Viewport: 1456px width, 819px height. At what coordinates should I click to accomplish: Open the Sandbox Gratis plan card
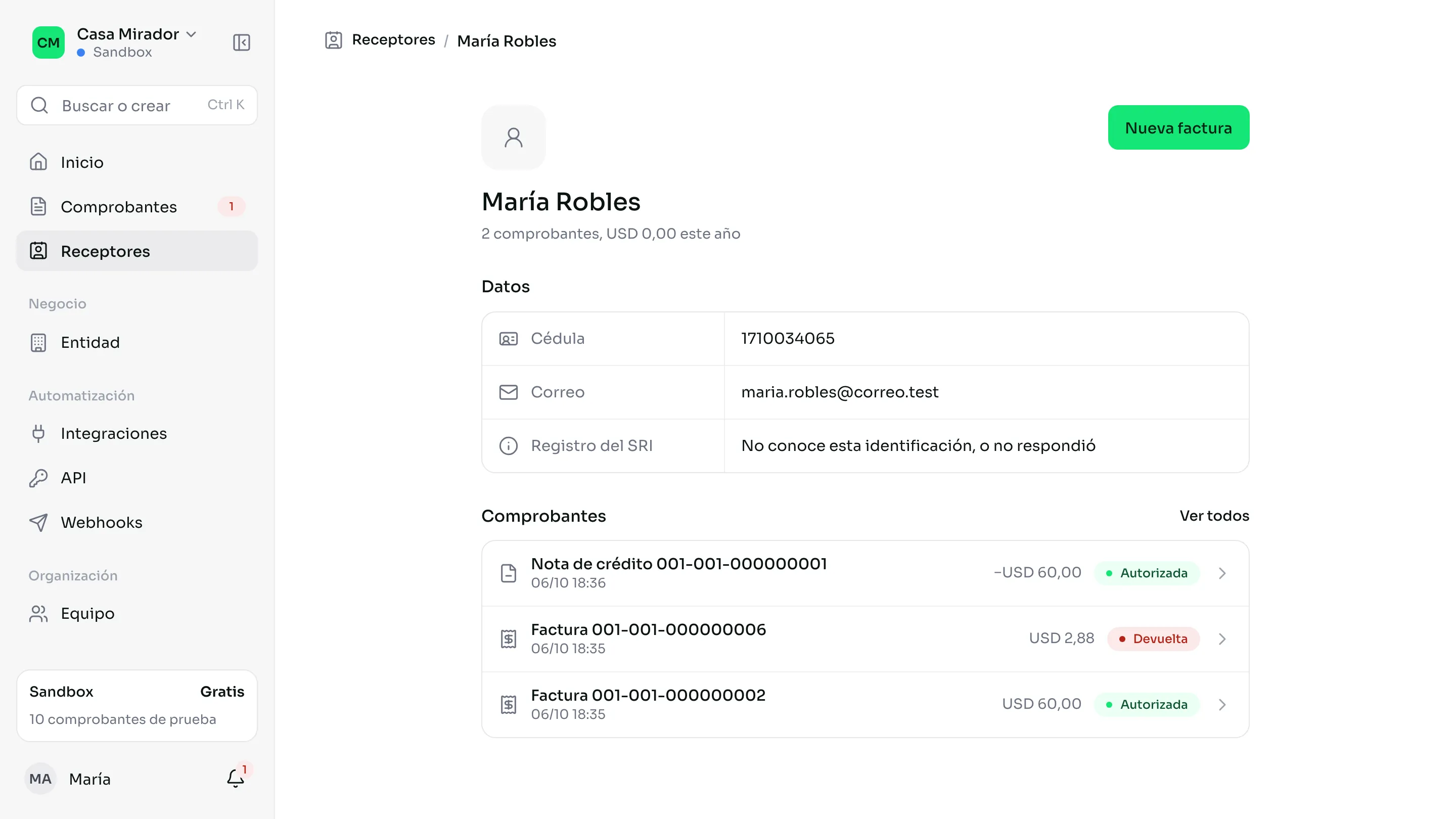click(x=137, y=705)
